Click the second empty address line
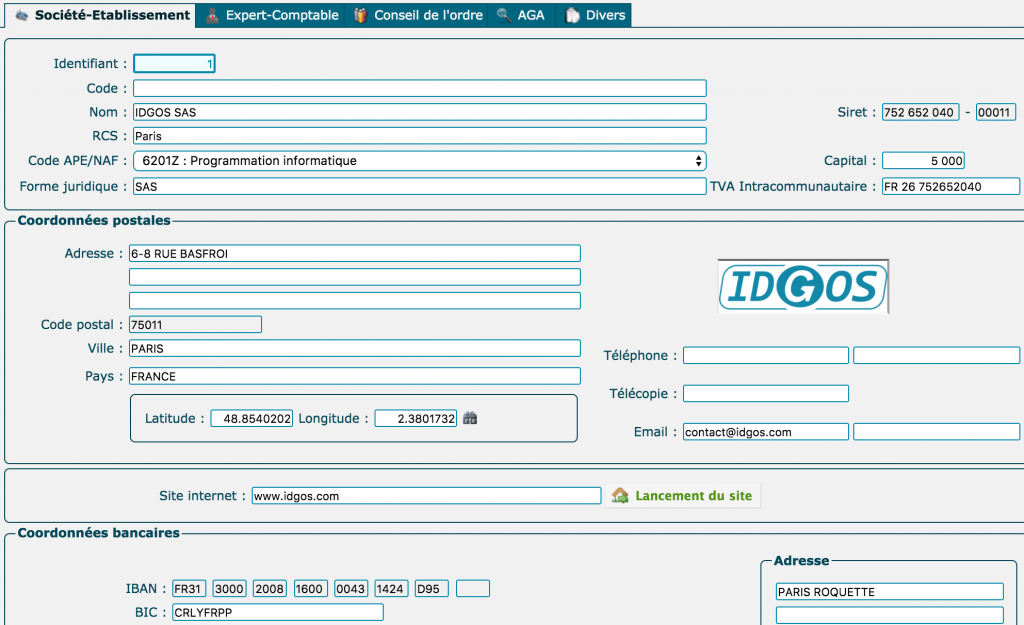This screenshot has height=625, width=1024. click(355, 277)
